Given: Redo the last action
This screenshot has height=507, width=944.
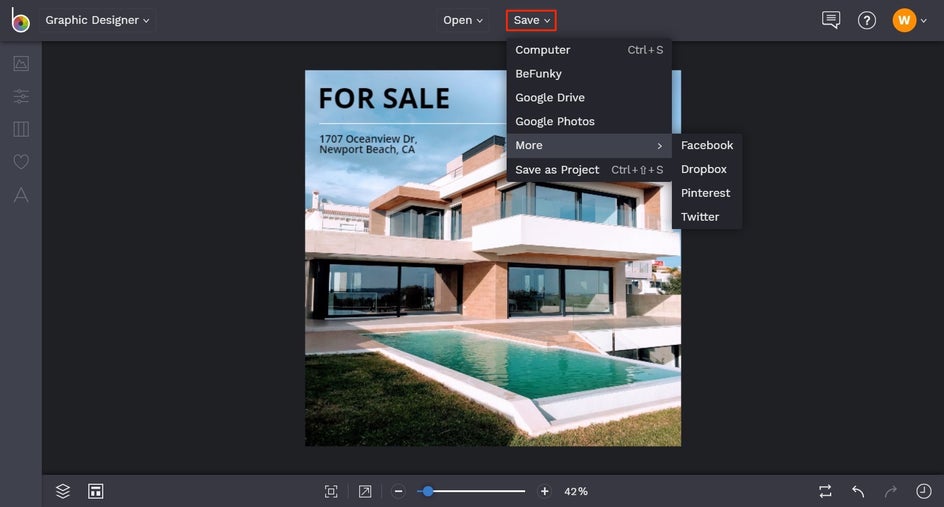Looking at the screenshot, I should tap(890, 491).
